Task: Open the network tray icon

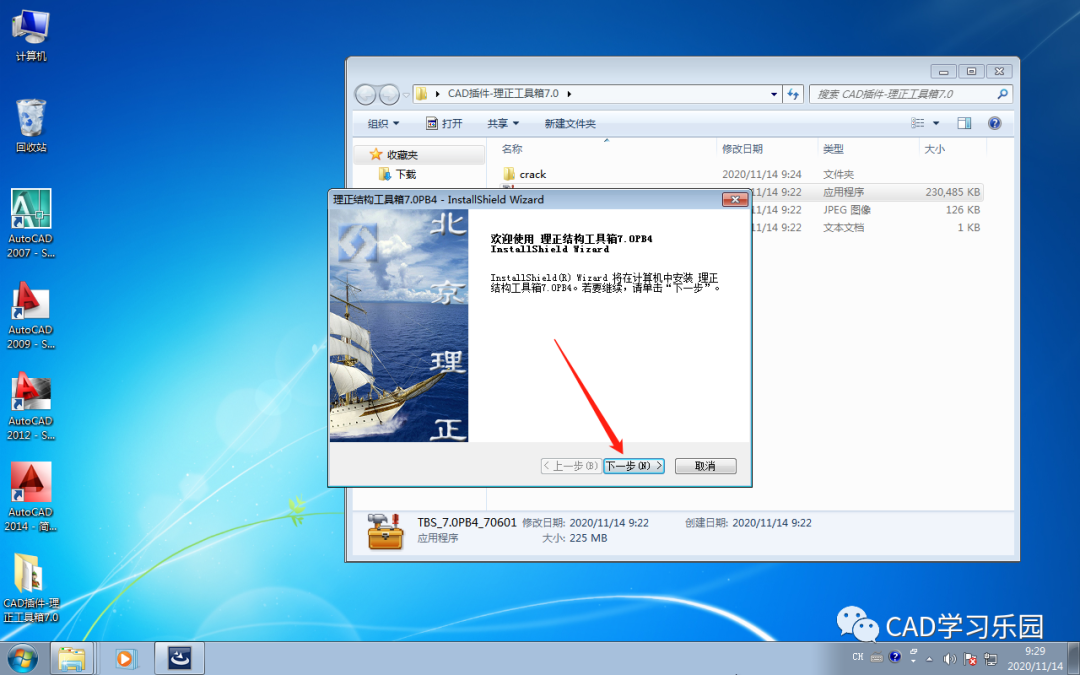Action: 990,658
